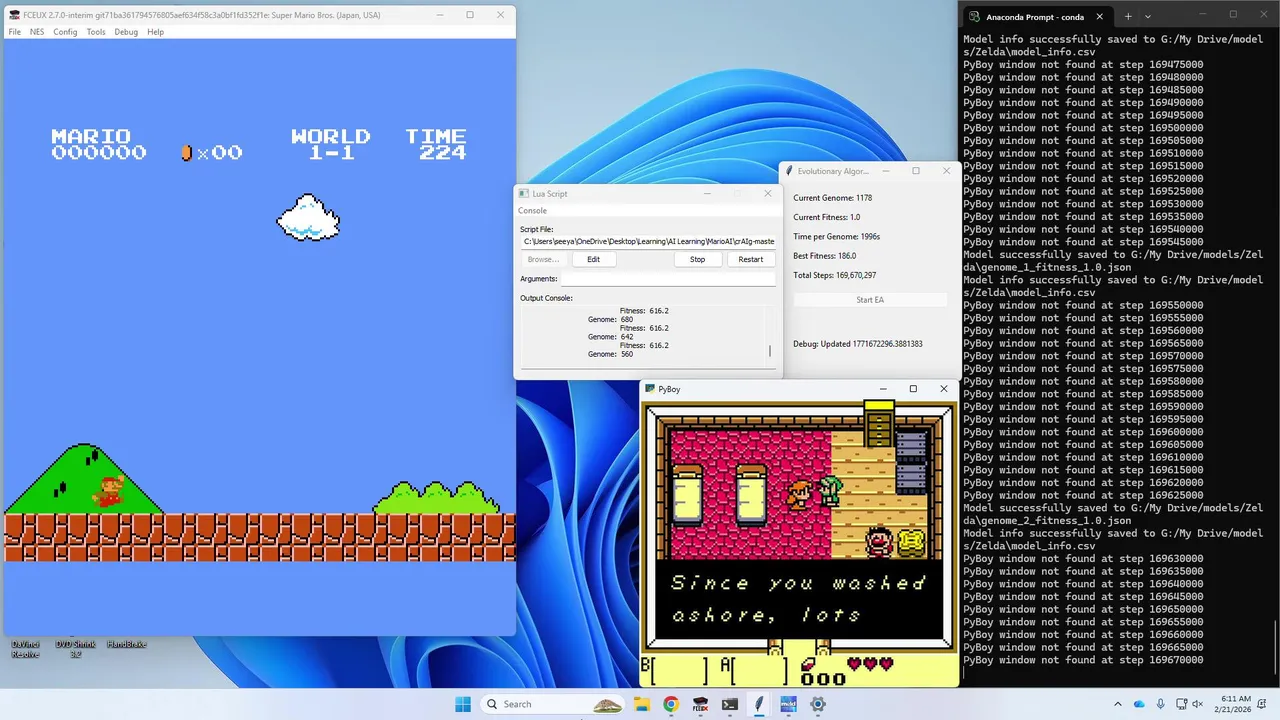
Task: Click the 'genome_2_fitness_1.0.json' terminal line
Action: [1048, 521]
